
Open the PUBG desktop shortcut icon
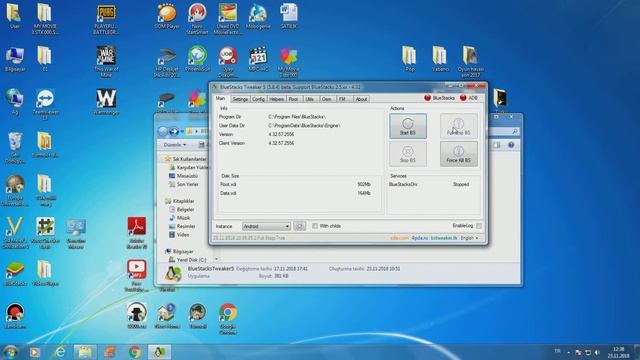pyautogui.click(x=106, y=19)
